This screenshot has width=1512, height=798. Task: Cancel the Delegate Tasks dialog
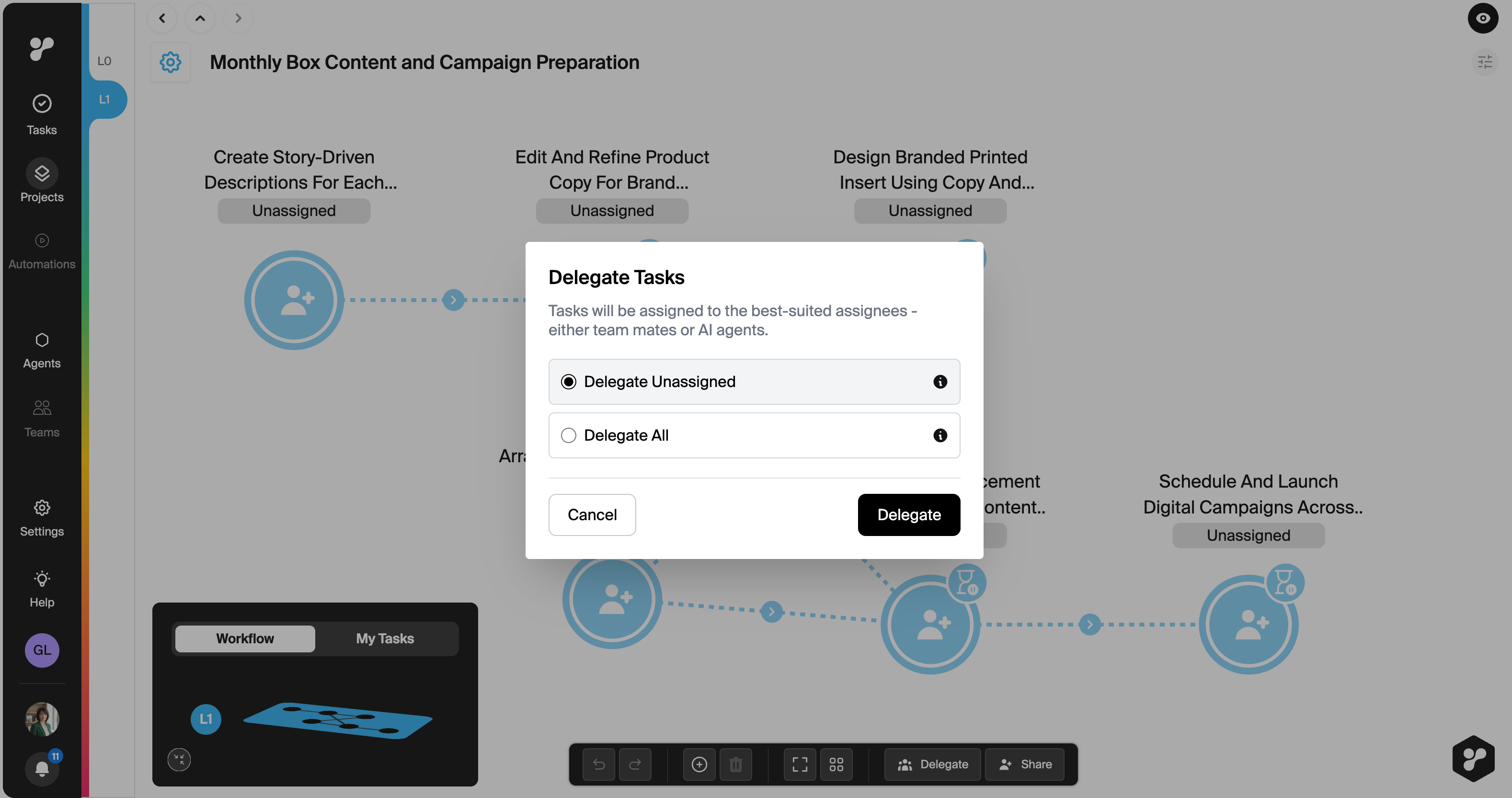click(x=592, y=514)
